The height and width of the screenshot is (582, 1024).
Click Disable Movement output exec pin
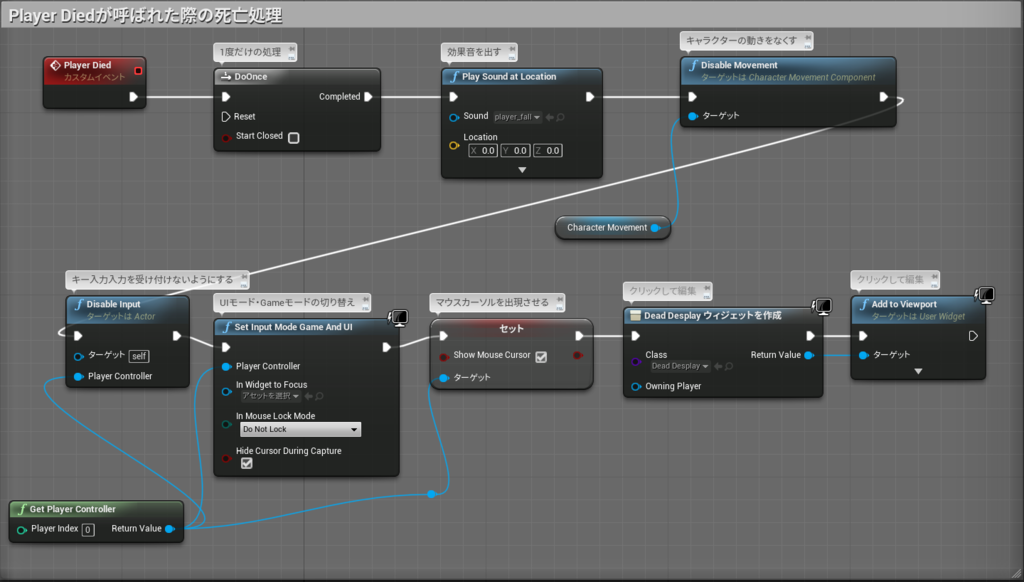pyautogui.click(x=884, y=97)
